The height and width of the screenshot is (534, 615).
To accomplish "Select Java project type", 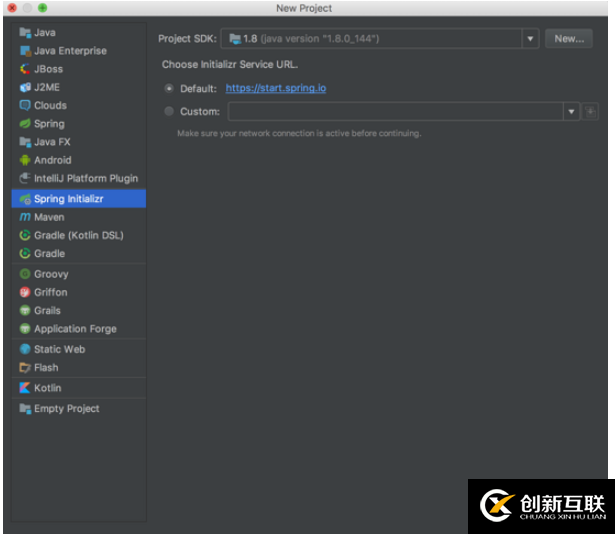I will click(x=79, y=33).
